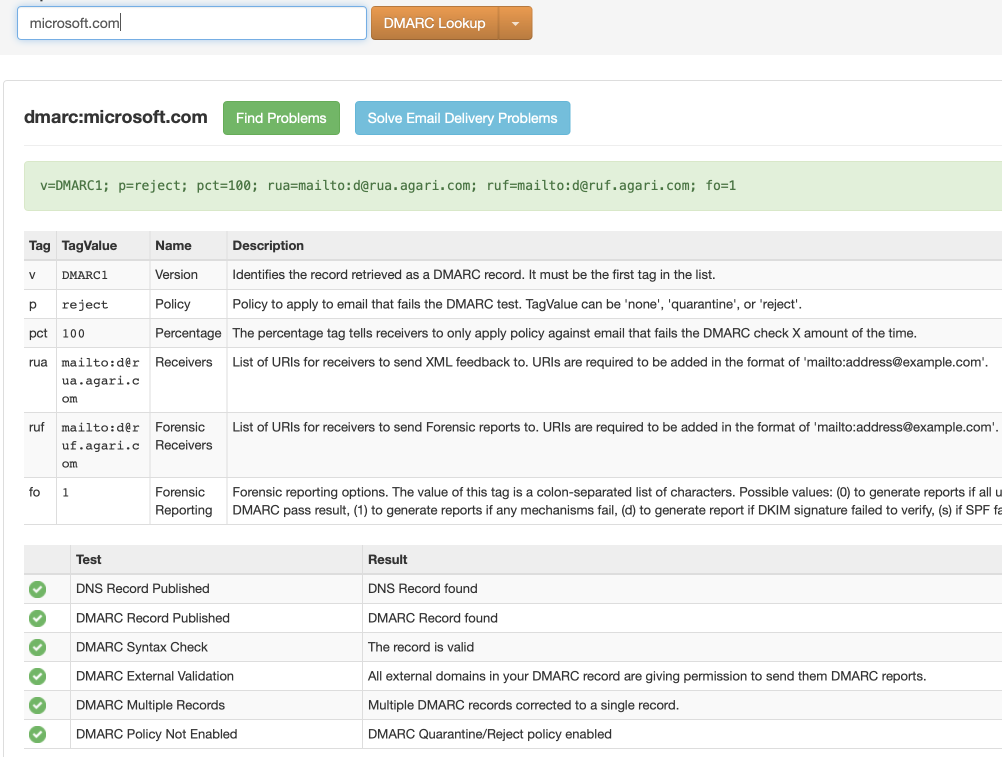Open the DMARC Lookup dropdown arrow
Viewport: 1002px width, 757px height.
[515, 23]
